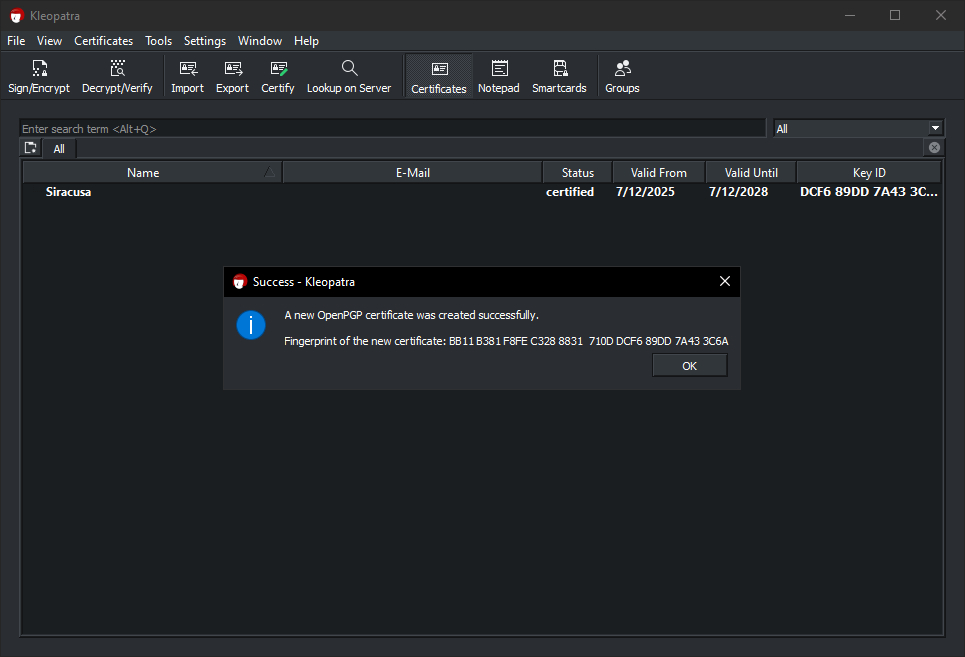This screenshot has height=657, width=965.
Task: Open the Notepad view
Action: pyautogui.click(x=499, y=76)
